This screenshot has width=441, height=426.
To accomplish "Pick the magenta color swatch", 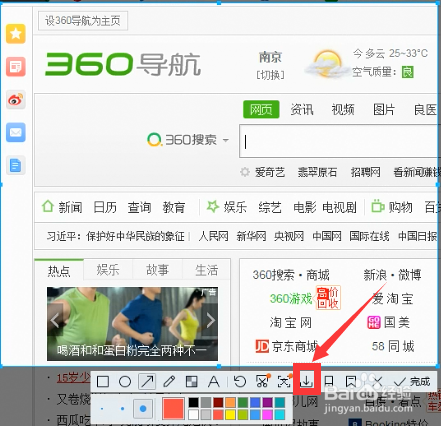I will (267, 415).
